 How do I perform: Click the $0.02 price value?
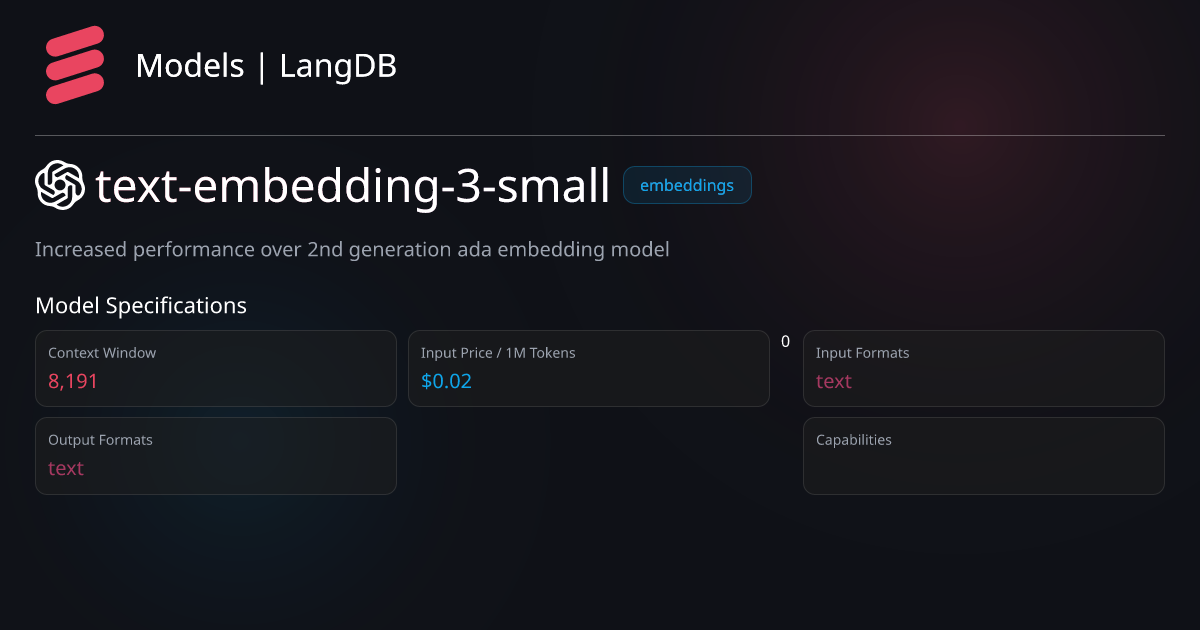(x=446, y=381)
